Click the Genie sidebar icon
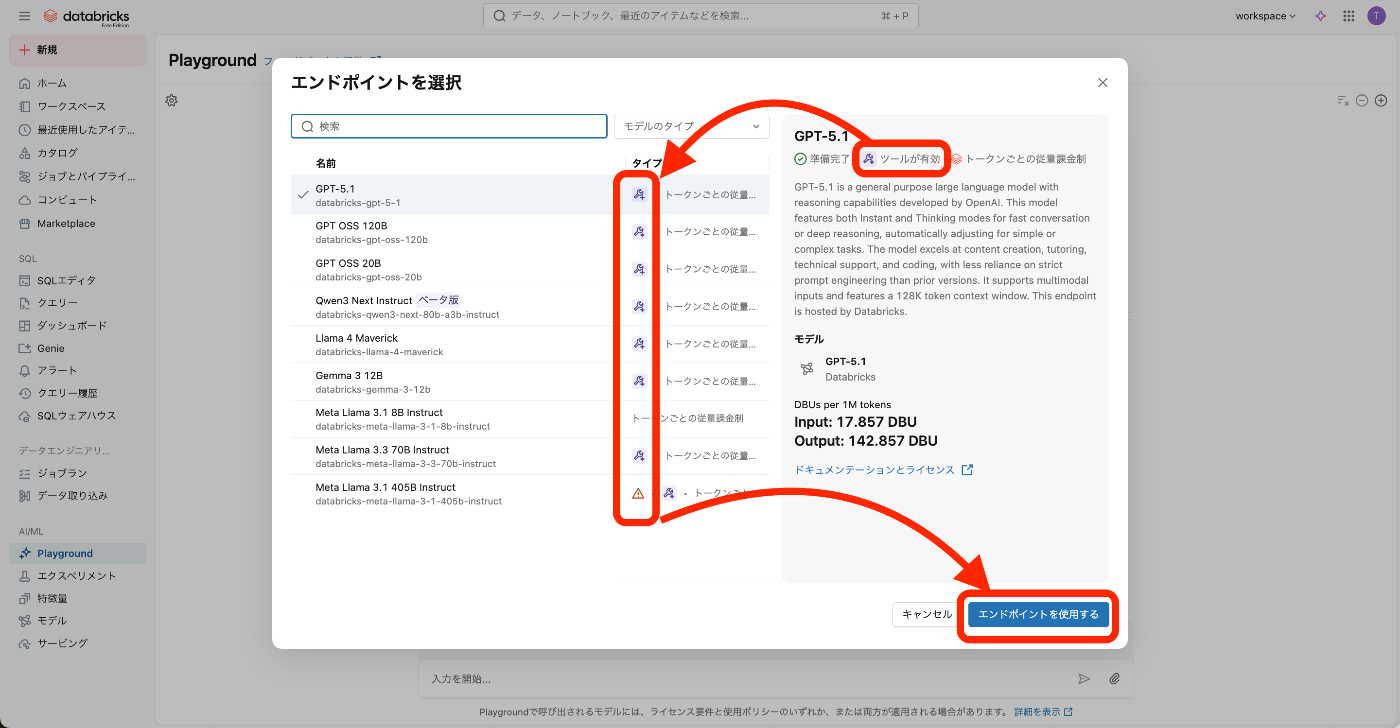 coord(25,348)
